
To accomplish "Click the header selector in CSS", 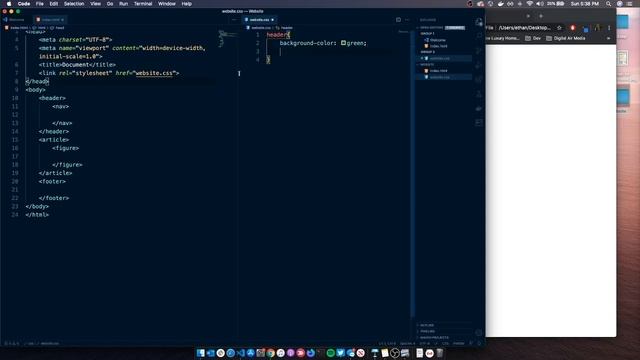I will pyautogui.click(x=277, y=35).
